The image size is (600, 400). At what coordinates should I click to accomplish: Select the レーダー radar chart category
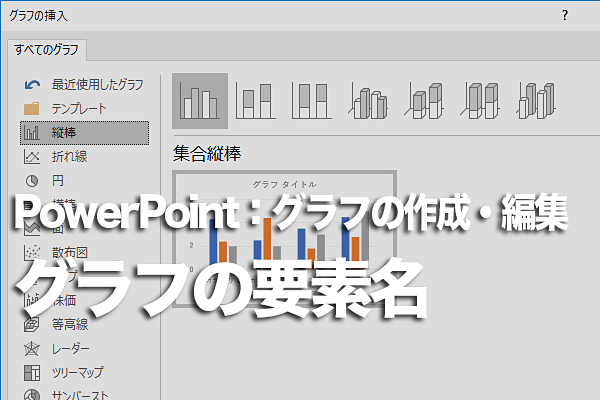[x=84, y=349]
